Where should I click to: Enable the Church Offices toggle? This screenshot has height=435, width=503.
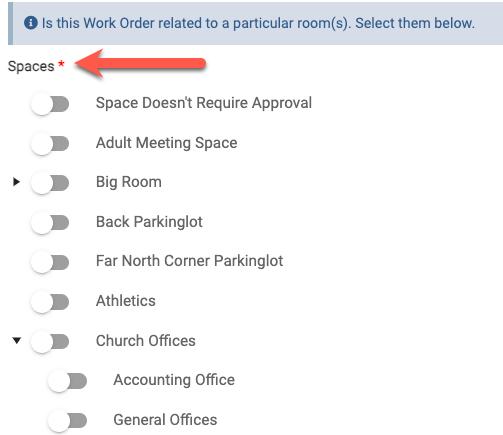point(50,342)
